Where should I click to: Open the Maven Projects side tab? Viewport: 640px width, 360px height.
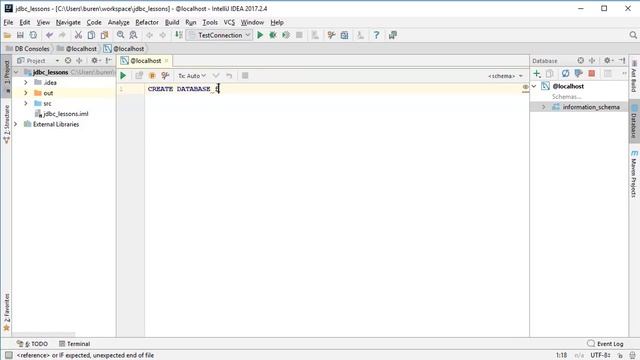point(634,173)
